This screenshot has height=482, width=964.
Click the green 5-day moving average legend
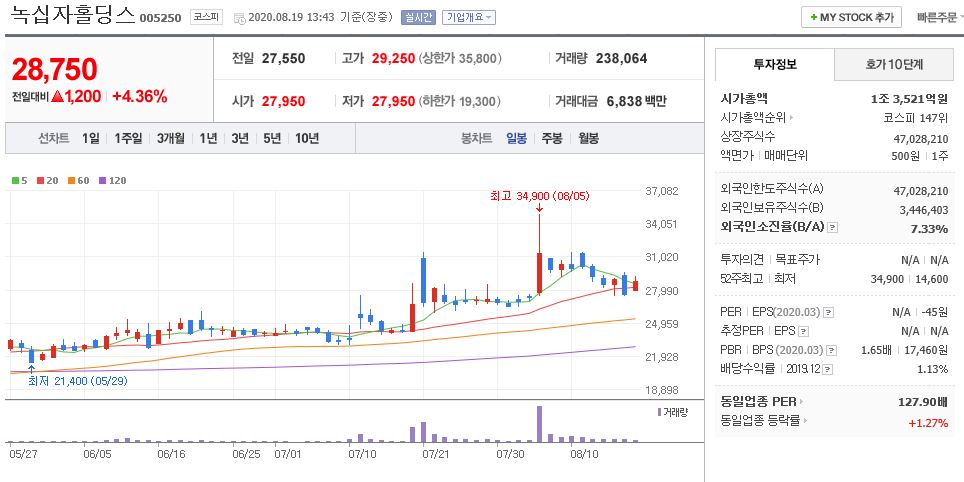click(x=20, y=181)
